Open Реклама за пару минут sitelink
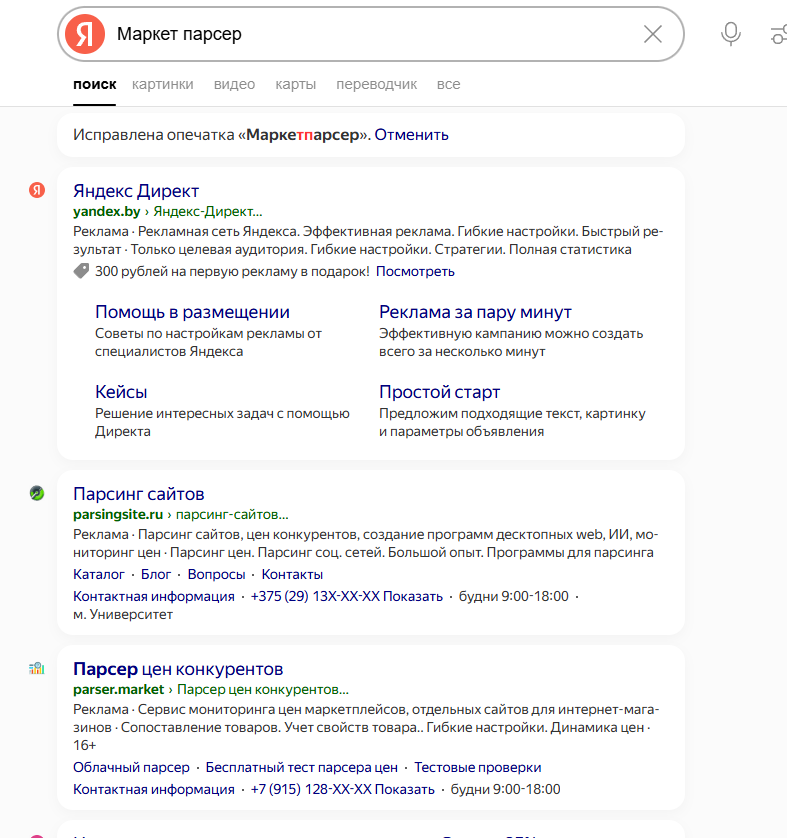Image resolution: width=787 pixels, height=838 pixels. click(476, 312)
